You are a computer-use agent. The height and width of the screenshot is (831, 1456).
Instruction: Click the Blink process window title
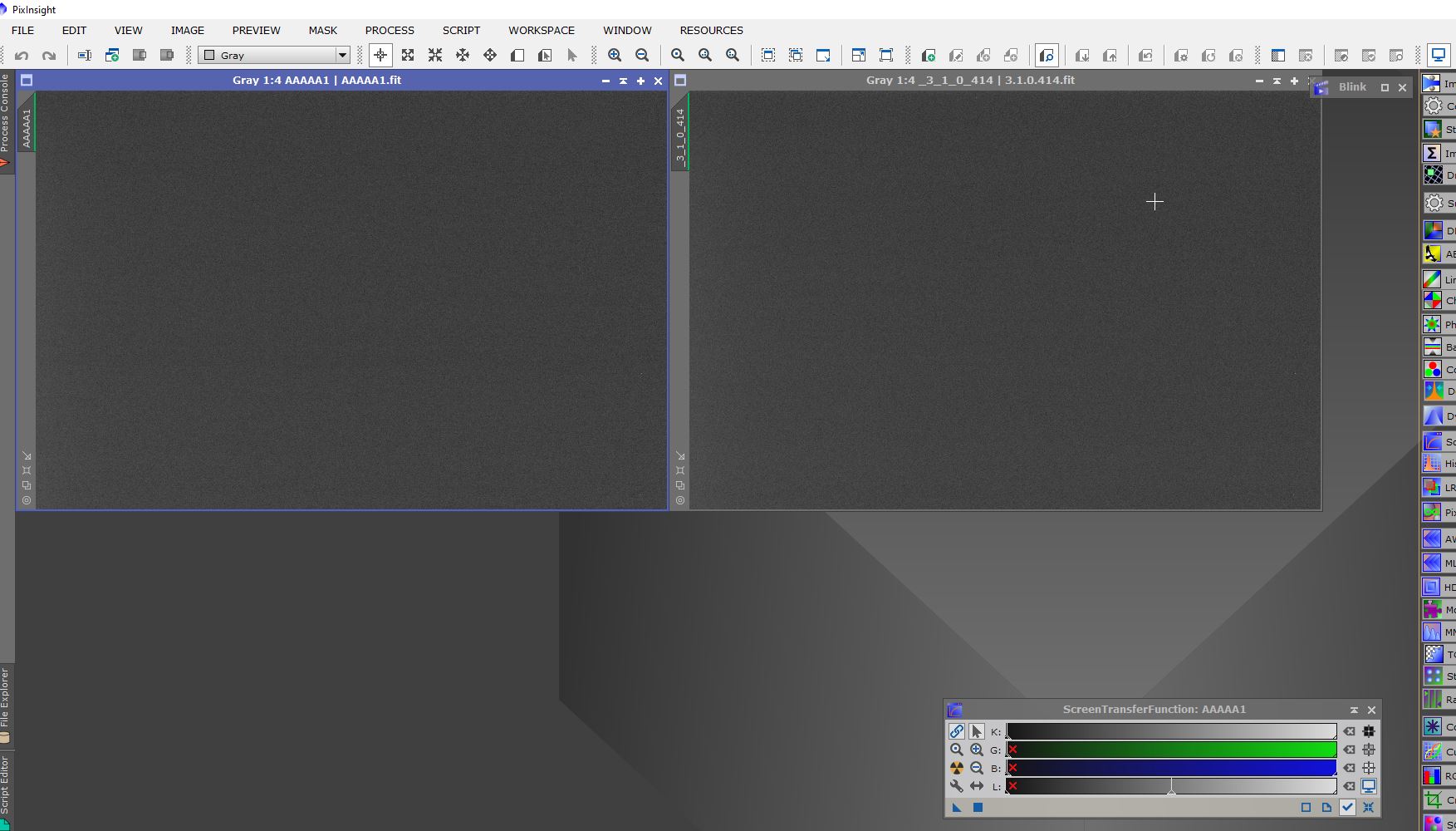1351,87
